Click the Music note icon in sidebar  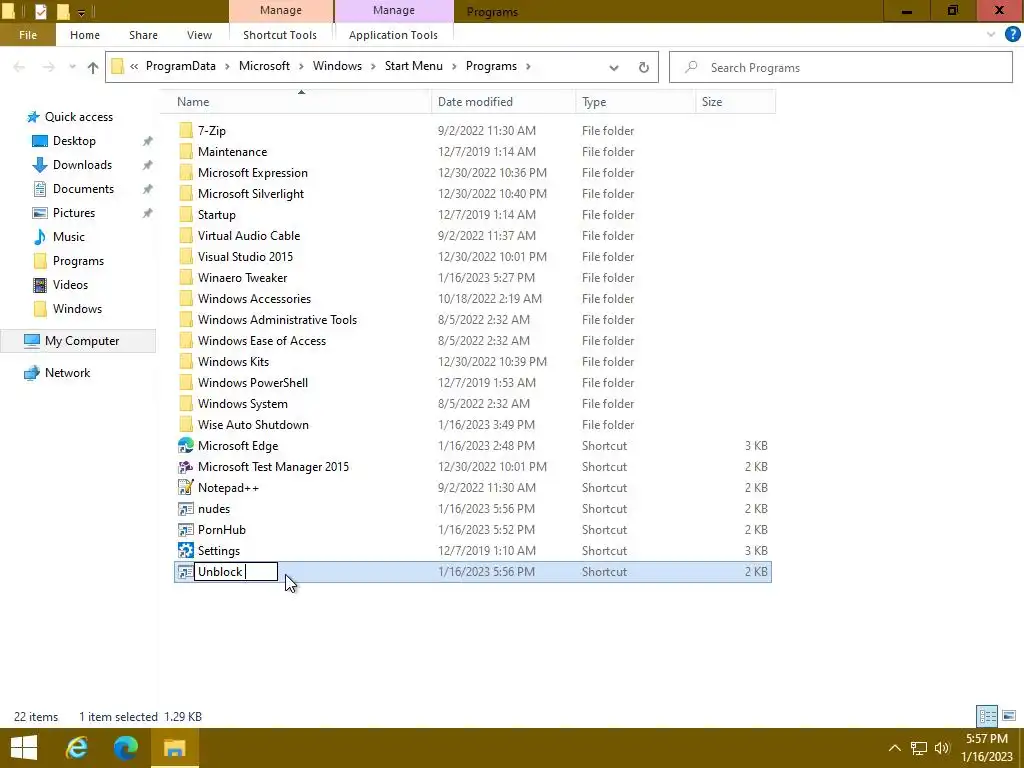point(40,236)
